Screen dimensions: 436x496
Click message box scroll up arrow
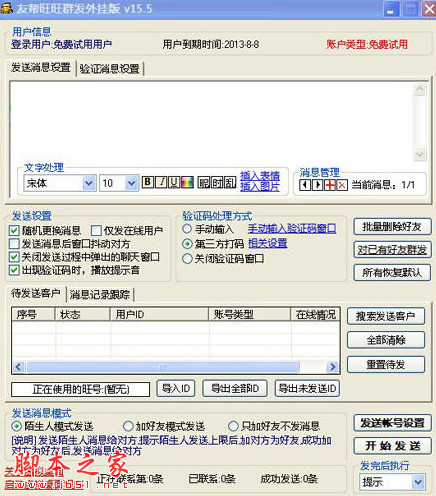[419, 90]
